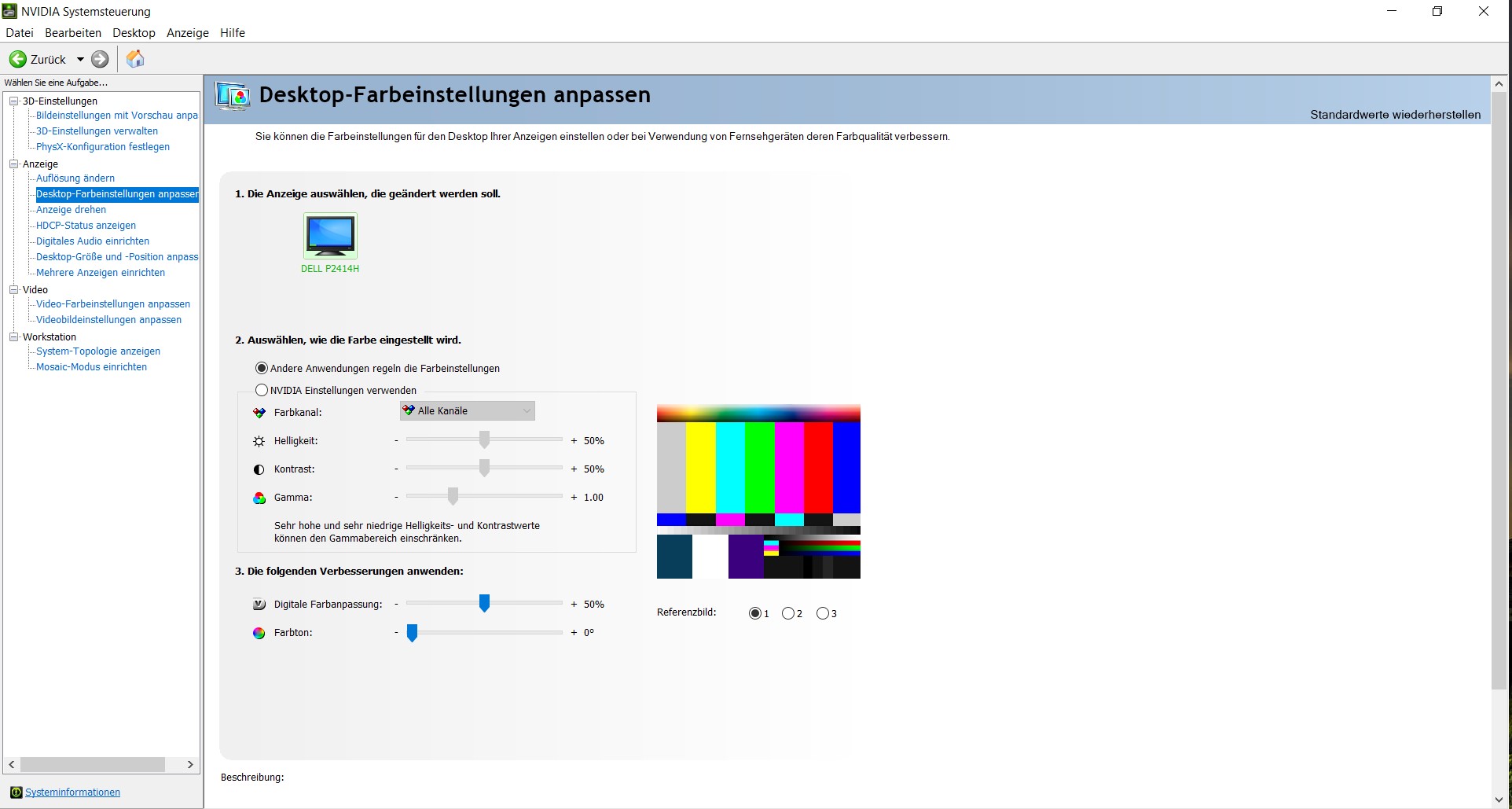
Task: Open '3D-Einstellungen verwalten' task
Action: (x=97, y=131)
